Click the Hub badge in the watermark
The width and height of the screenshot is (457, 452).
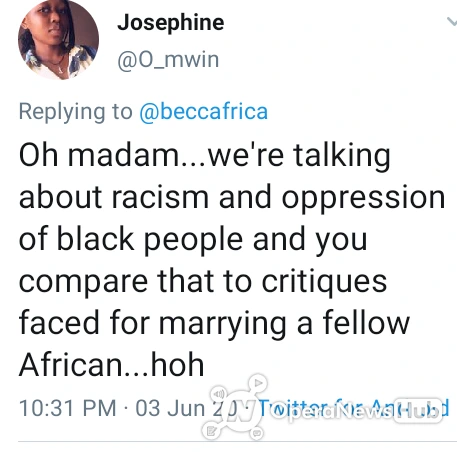(x=418, y=411)
